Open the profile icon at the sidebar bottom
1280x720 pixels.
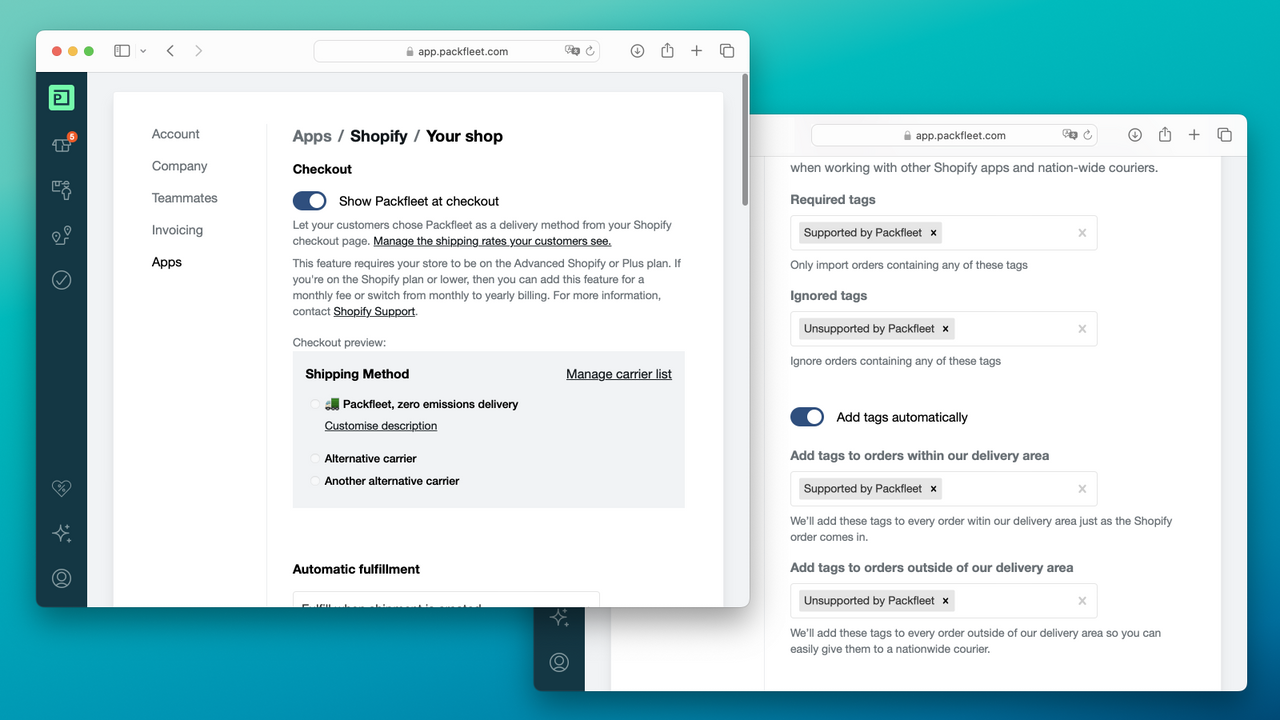61,578
